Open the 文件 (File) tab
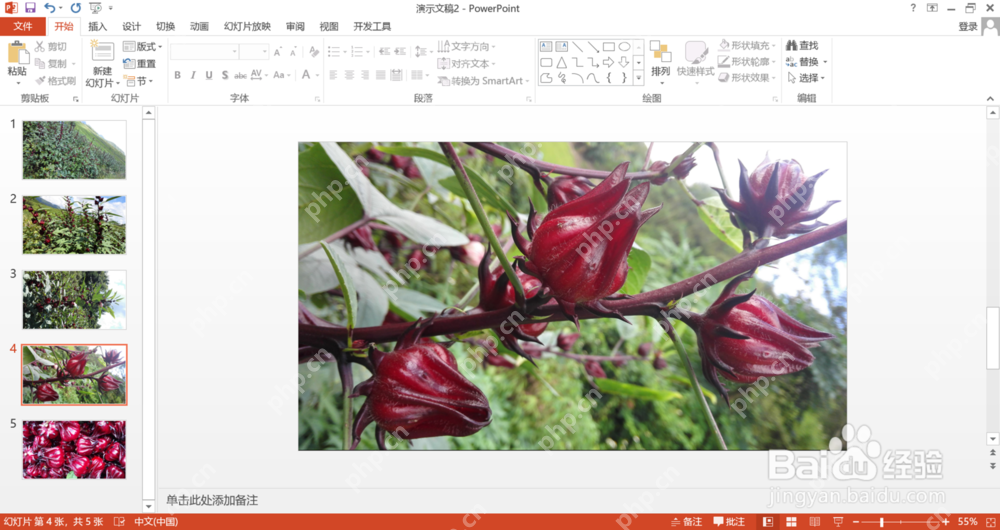Screen dimensions: 1000x530 [x=23, y=27]
